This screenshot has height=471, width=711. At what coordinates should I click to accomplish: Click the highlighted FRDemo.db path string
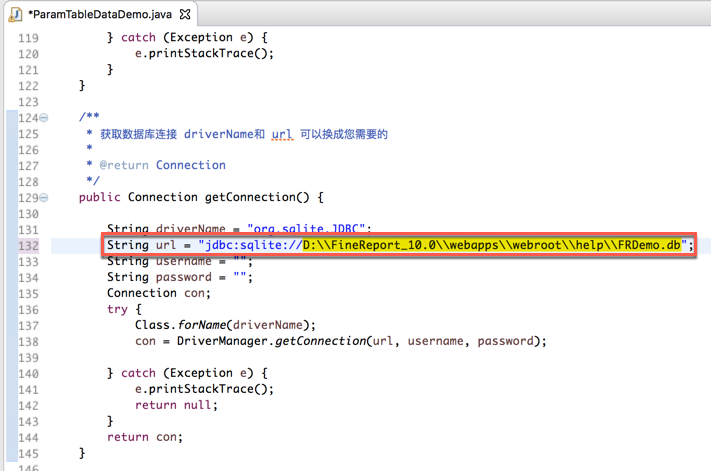point(492,245)
